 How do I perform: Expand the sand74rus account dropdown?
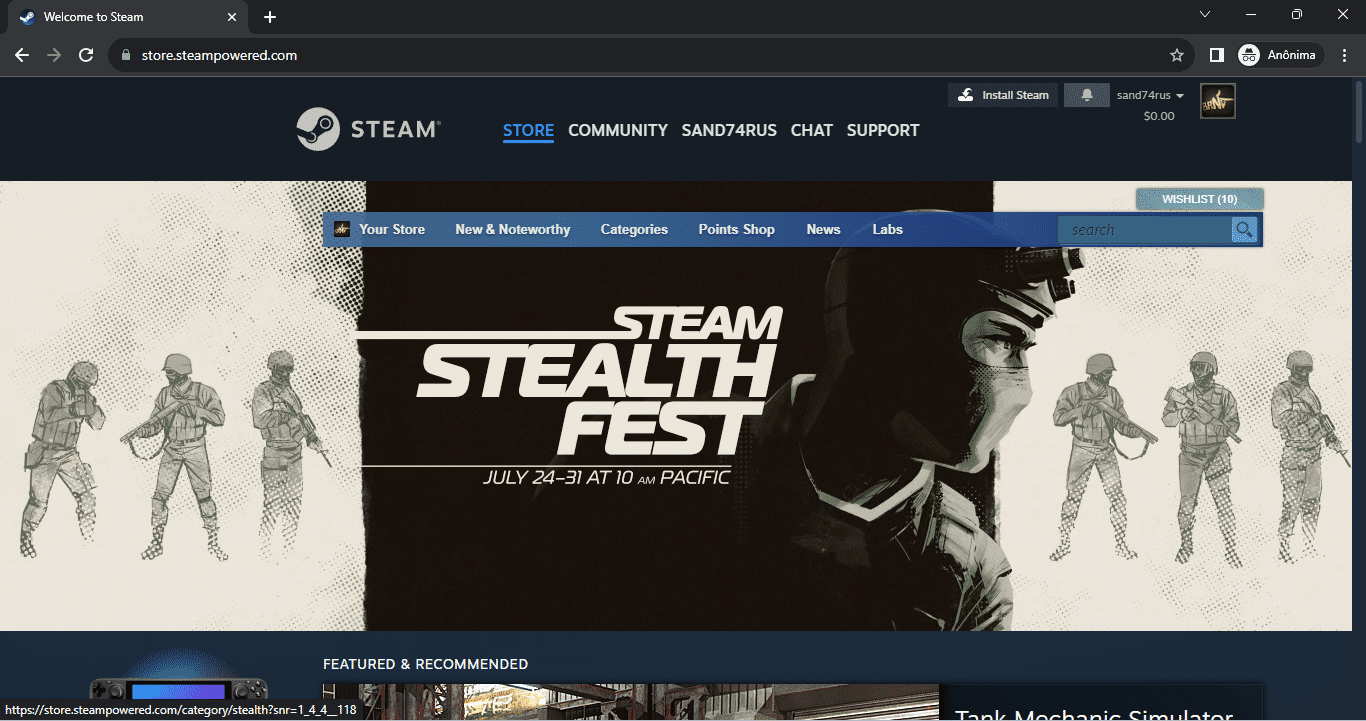pos(1150,95)
